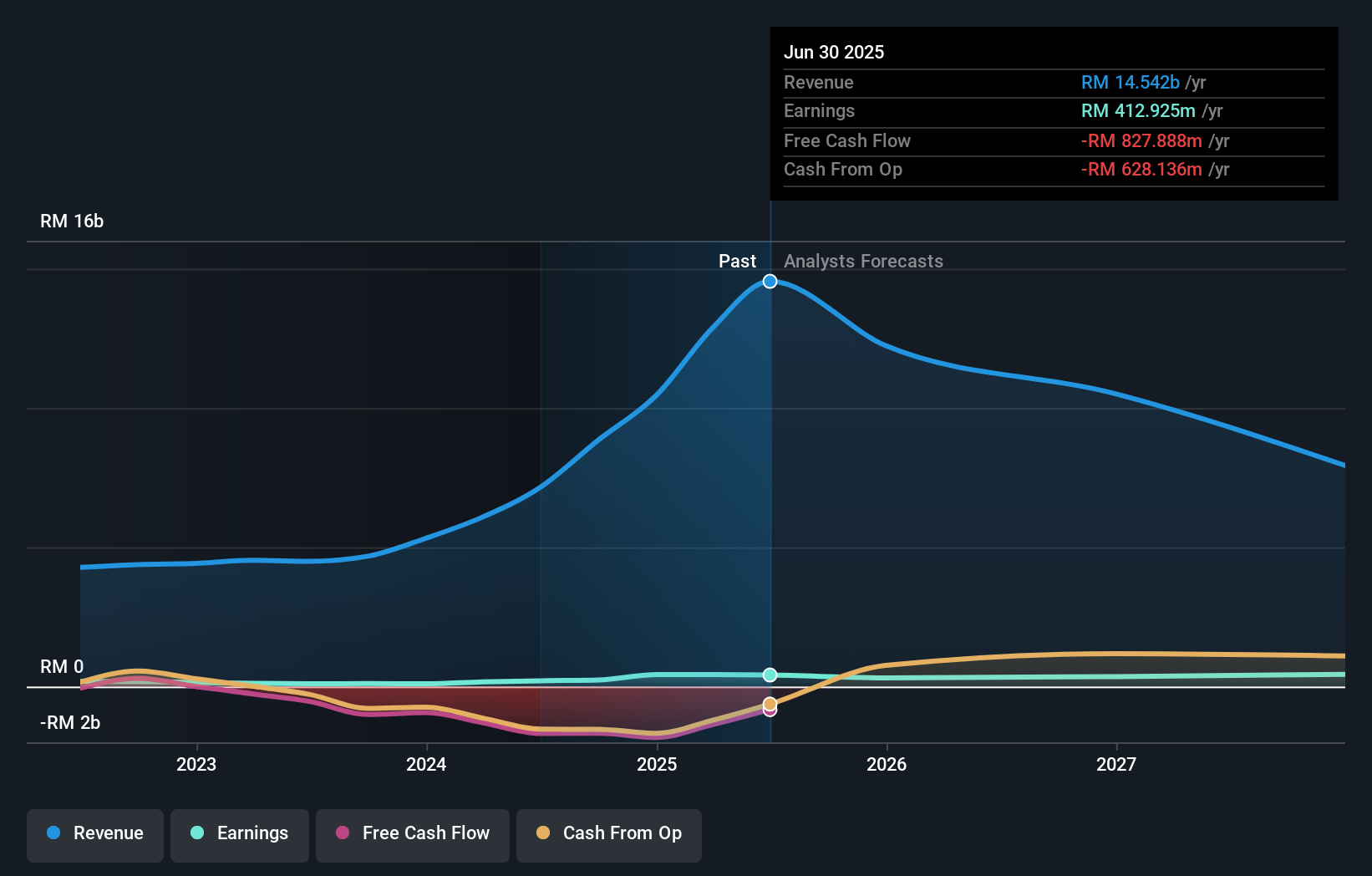Viewport: 1372px width, 876px height.
Task: Expand the Jun 30 2025 tooltip details
Action: coord(834,52)
